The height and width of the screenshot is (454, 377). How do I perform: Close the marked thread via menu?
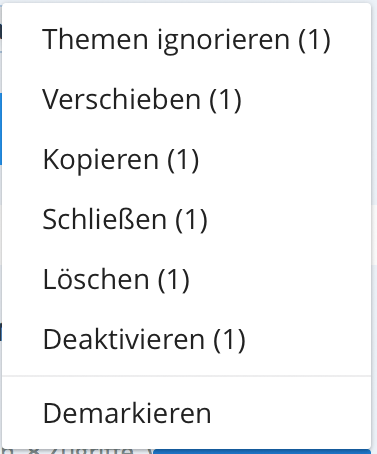pos(186,220)
